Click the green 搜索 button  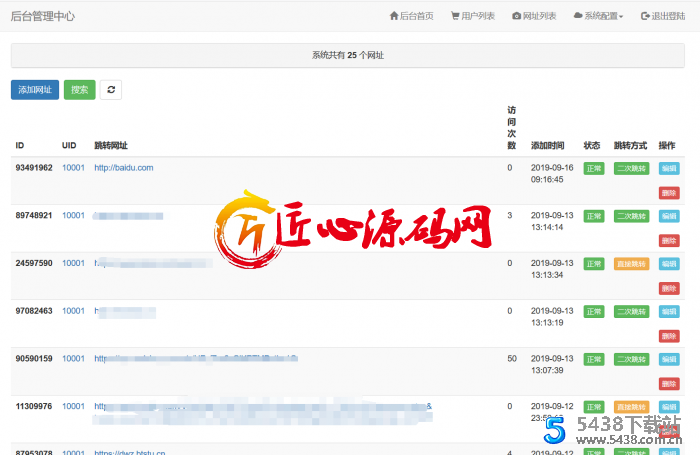click(79, 90)
